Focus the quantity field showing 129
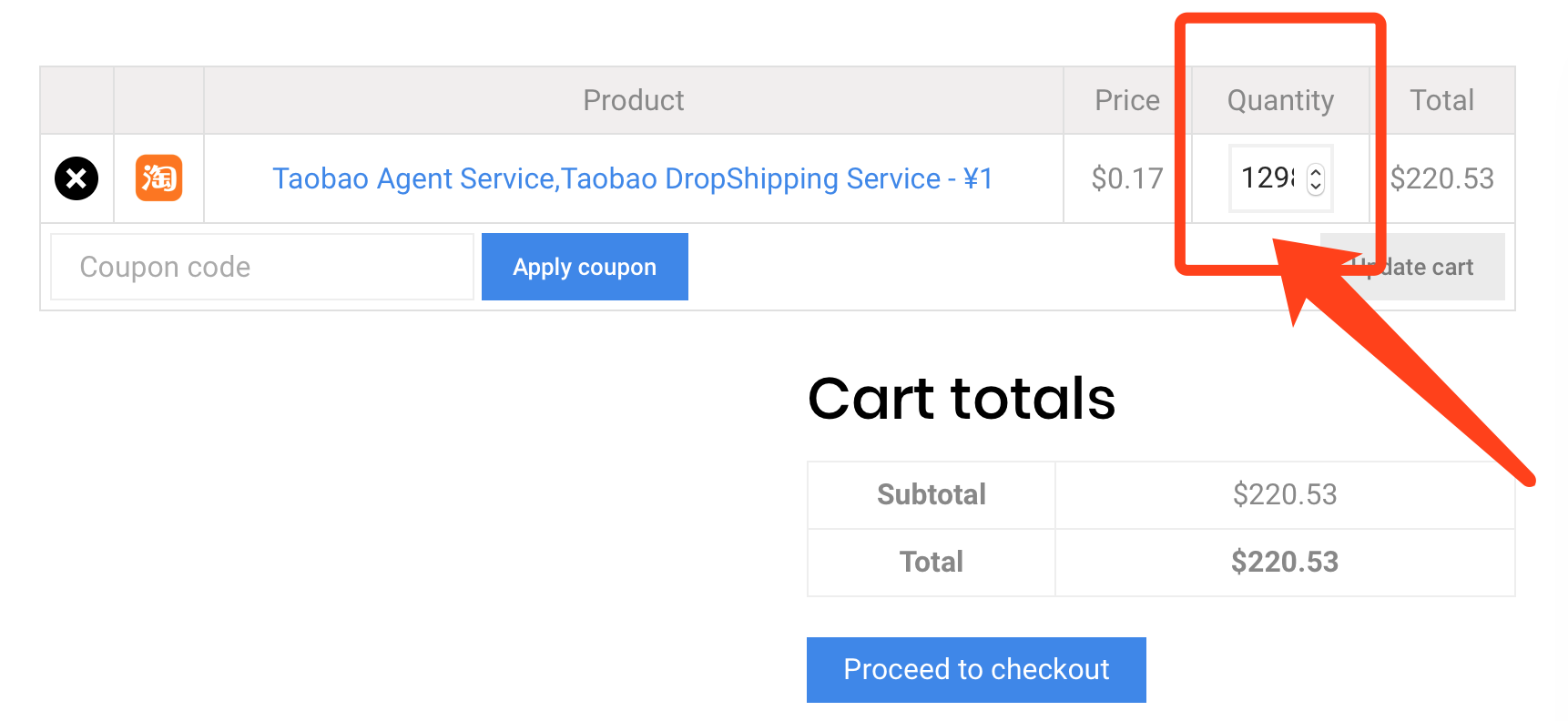The width and height of the screenshot is (1568, 721). point(1268,178)
